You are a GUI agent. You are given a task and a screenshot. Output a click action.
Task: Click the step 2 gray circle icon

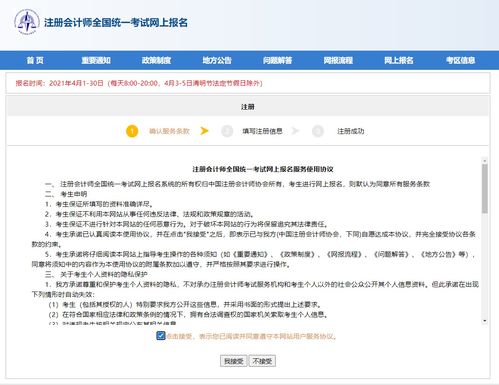[227, 131]
